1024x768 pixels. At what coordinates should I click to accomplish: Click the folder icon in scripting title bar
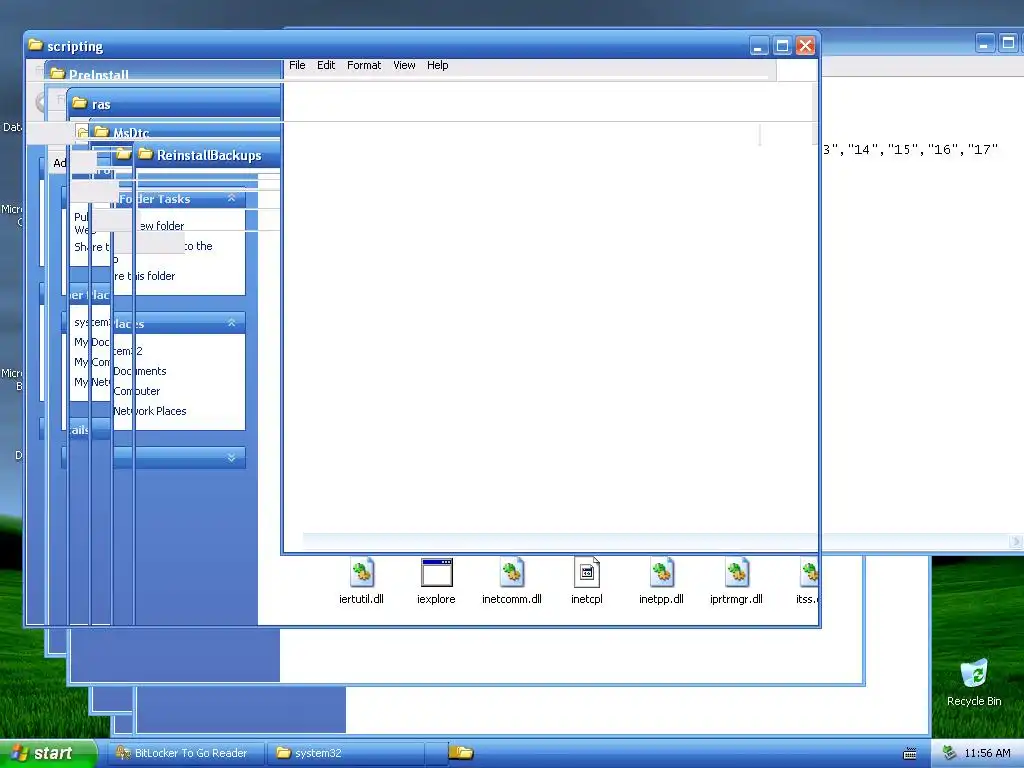[x=36, y=45]
